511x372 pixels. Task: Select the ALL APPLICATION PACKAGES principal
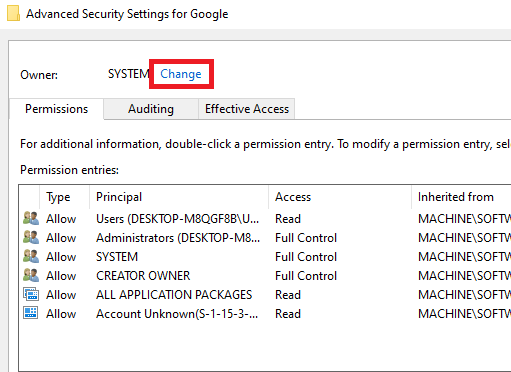174,295
